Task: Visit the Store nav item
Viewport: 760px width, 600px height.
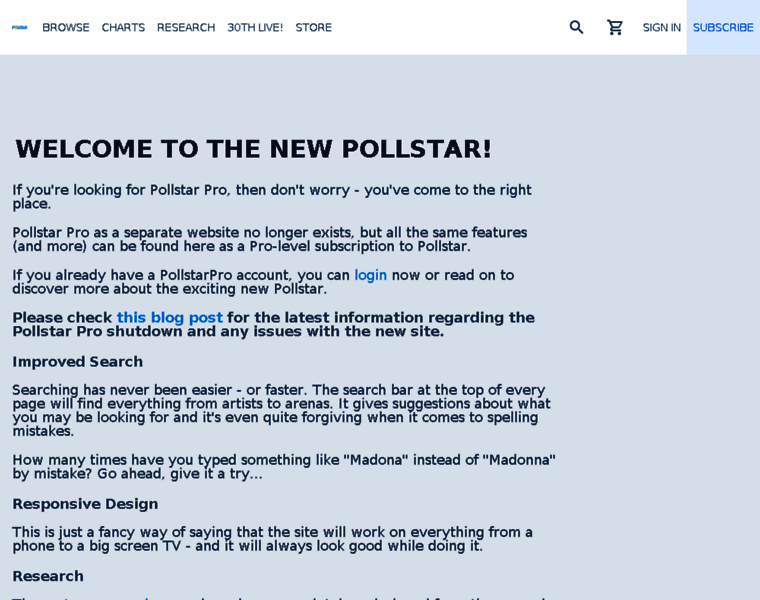Action: tap(313, 27)
